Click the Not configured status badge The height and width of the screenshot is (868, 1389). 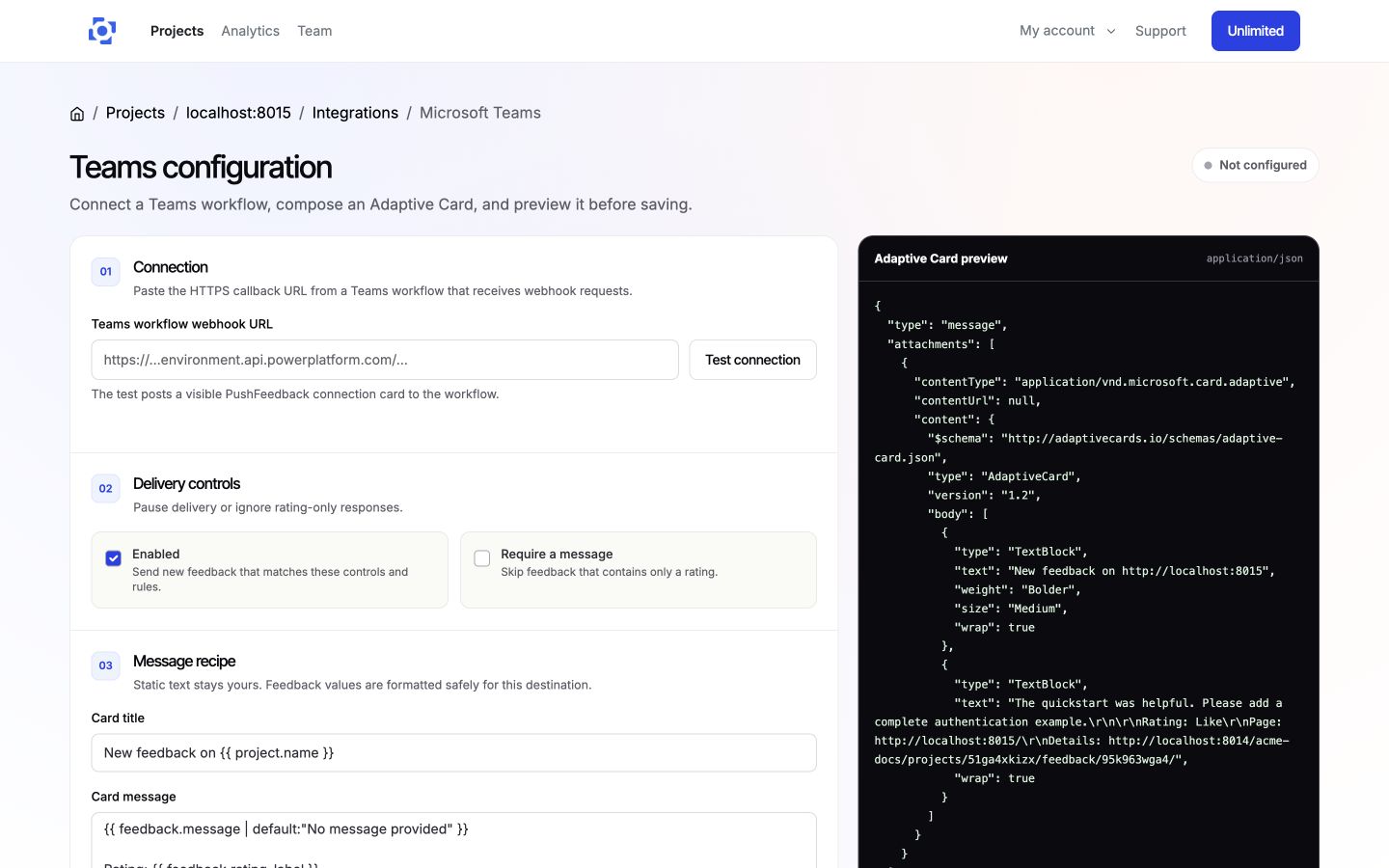point(1255,165)
